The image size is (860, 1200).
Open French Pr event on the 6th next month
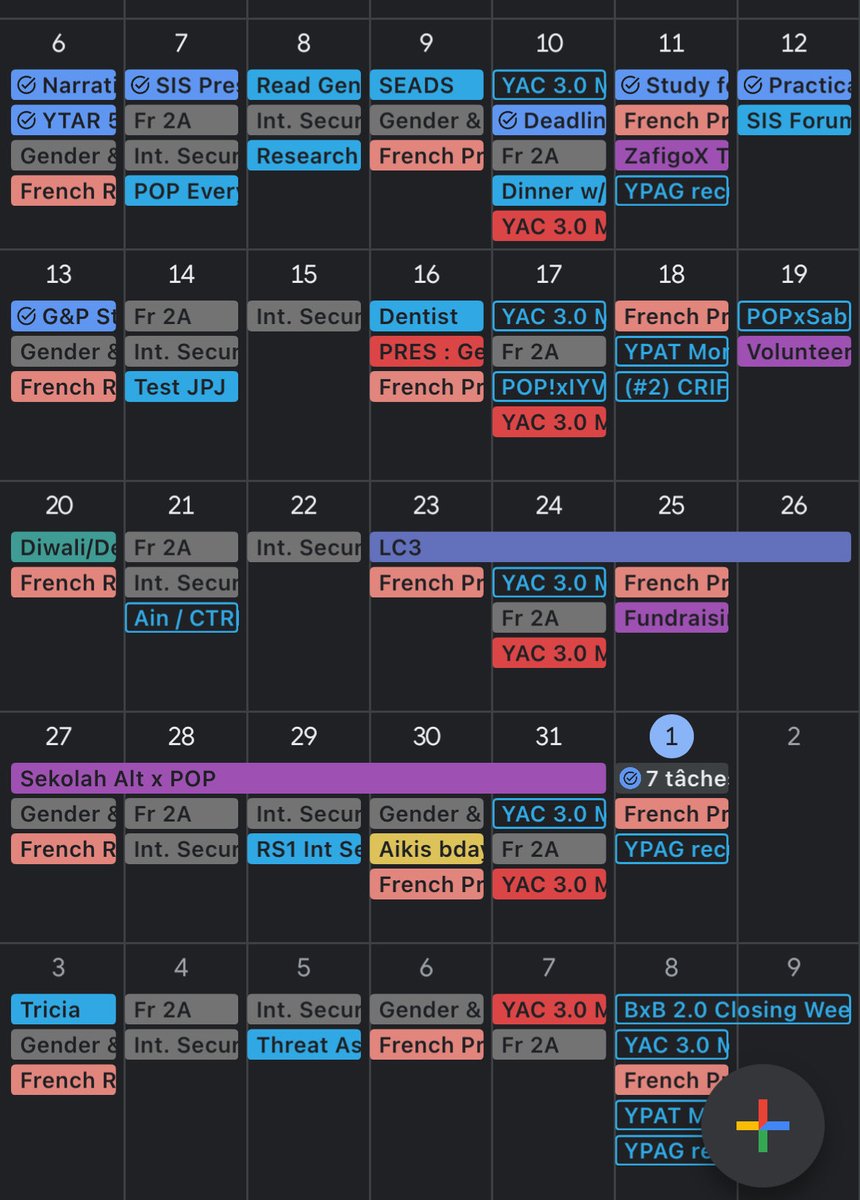tap(426, 1044)
